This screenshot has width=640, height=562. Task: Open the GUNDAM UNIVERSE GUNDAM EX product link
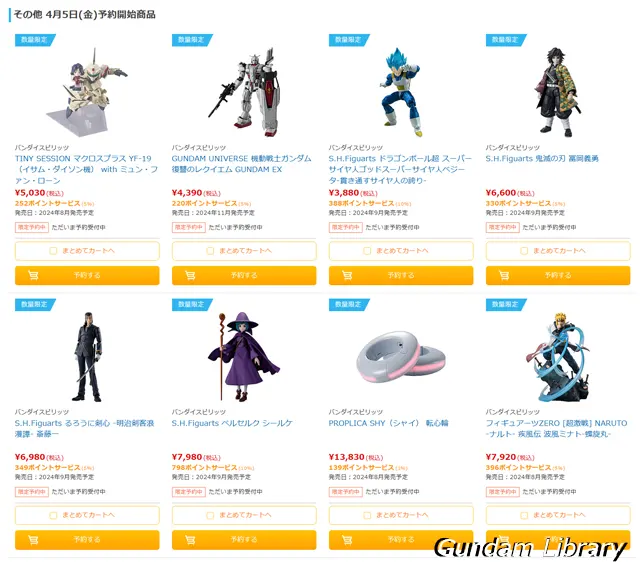click(242, 164)
